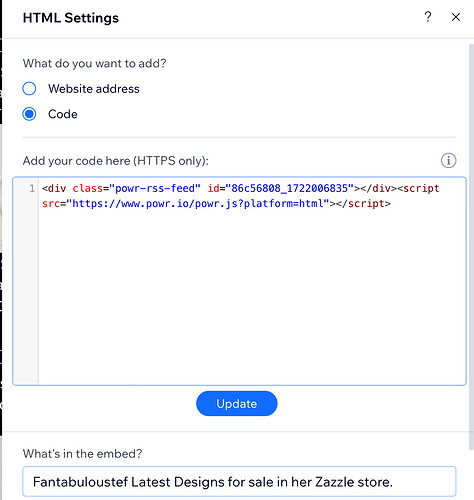Click the Update button
Image resolution: width=474 pixels, height=500 pixels.
pyautogui.click(x=237, y=403)
